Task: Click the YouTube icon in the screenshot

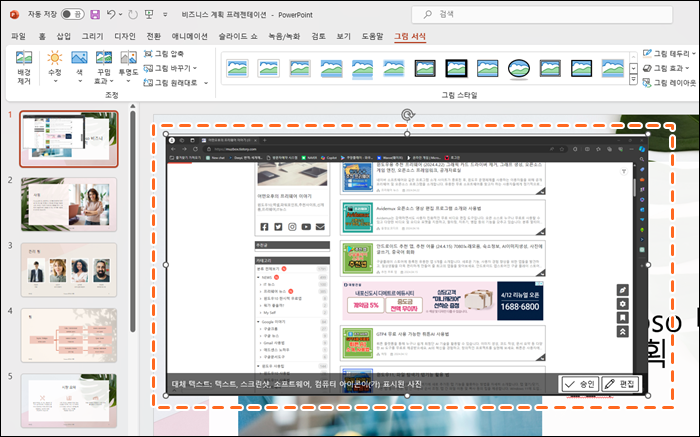Action: coord(306,227)
